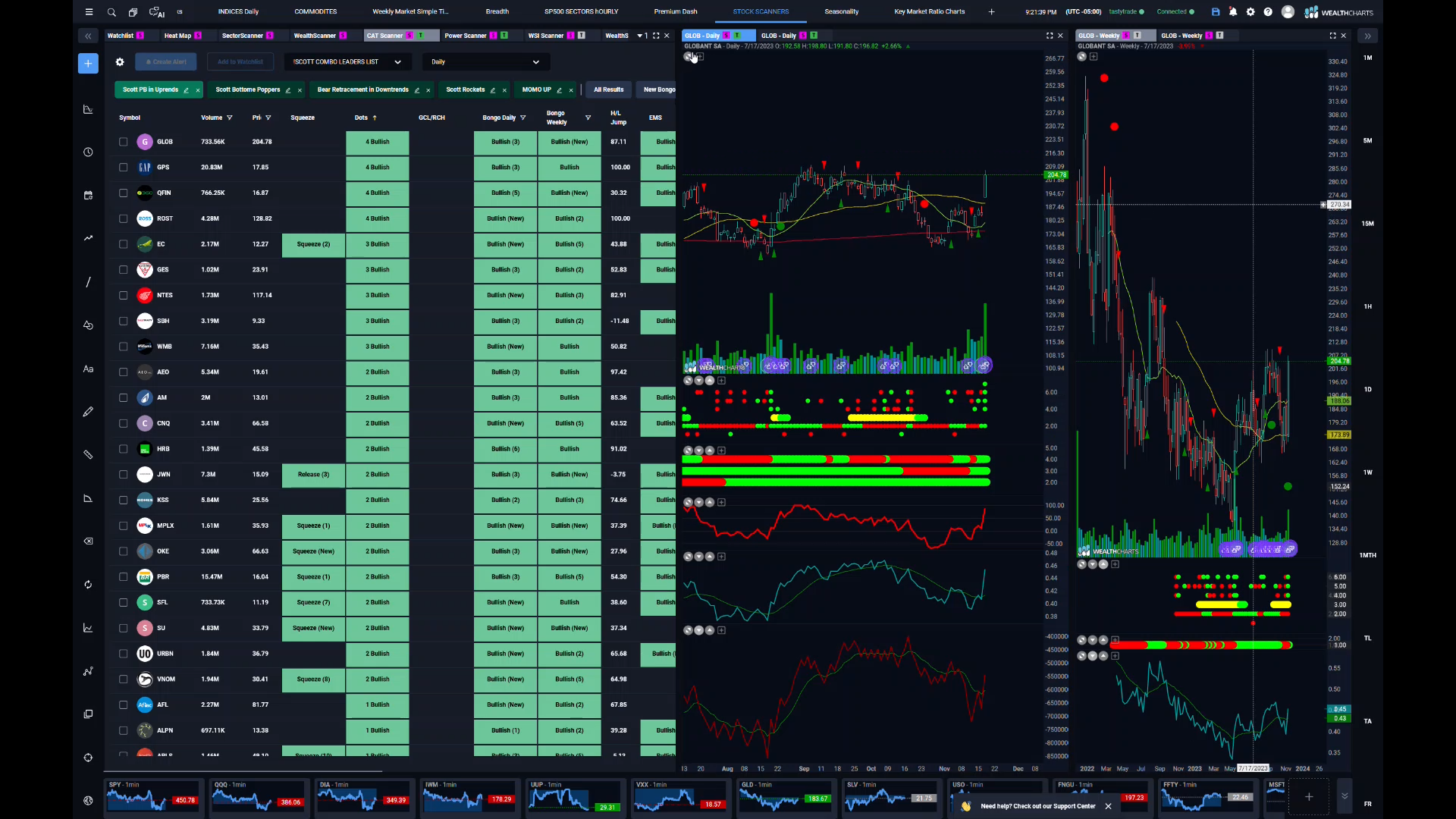This screenshot has height=819, width=1456.
Task: Expand right panel with double chevron
Action: 1367,36
